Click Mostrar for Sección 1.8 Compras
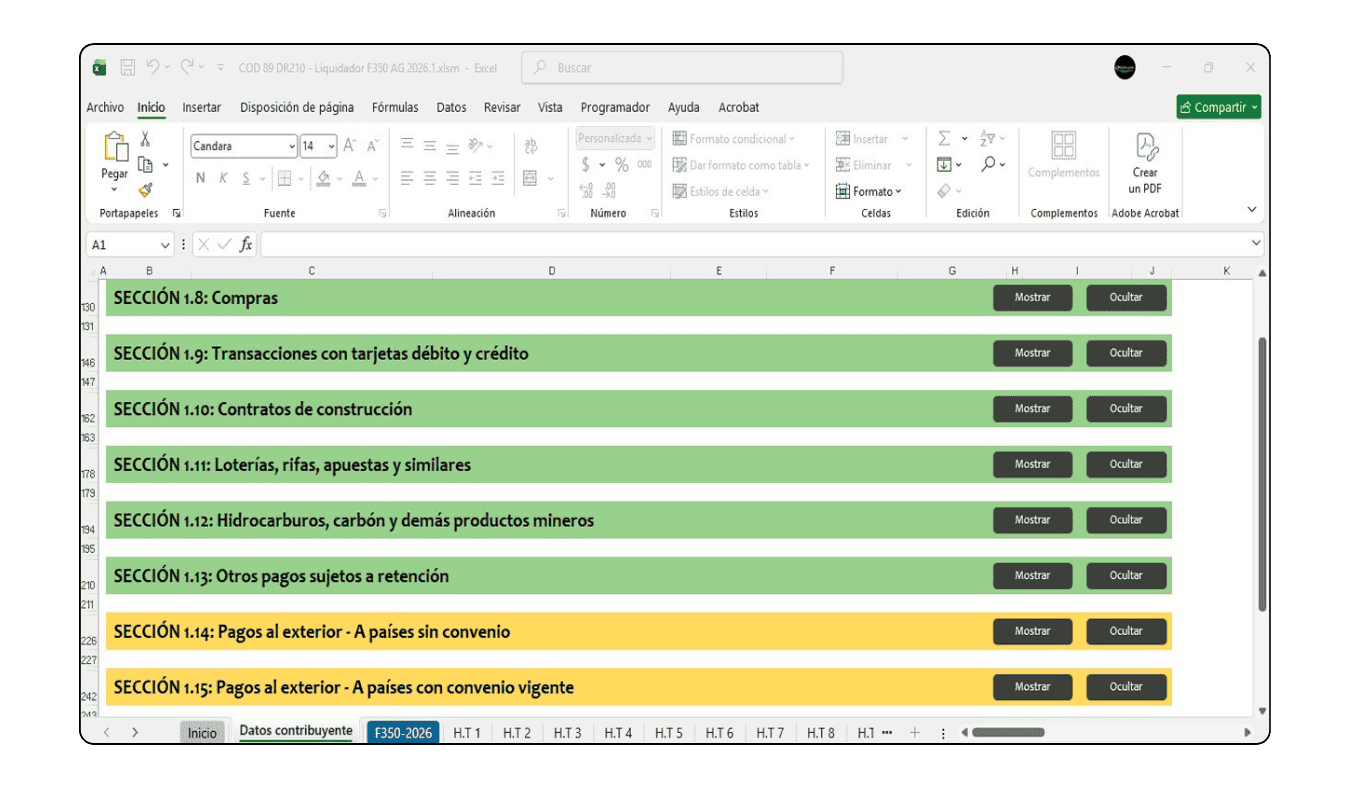The width and height of the screenshot is (1350, 788). coord(1032,298)
